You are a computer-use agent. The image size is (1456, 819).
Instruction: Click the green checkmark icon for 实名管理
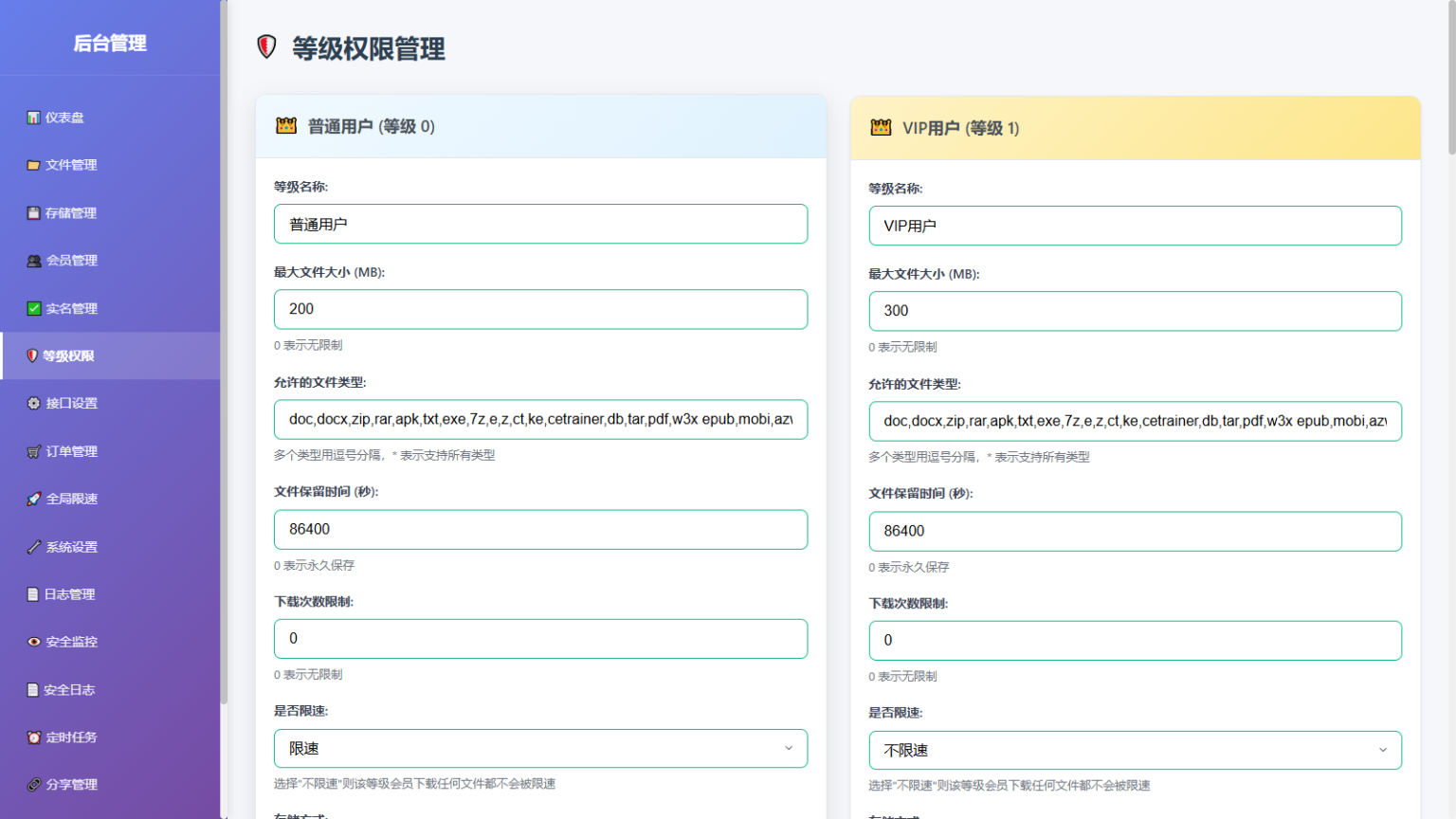click(34, 308)
